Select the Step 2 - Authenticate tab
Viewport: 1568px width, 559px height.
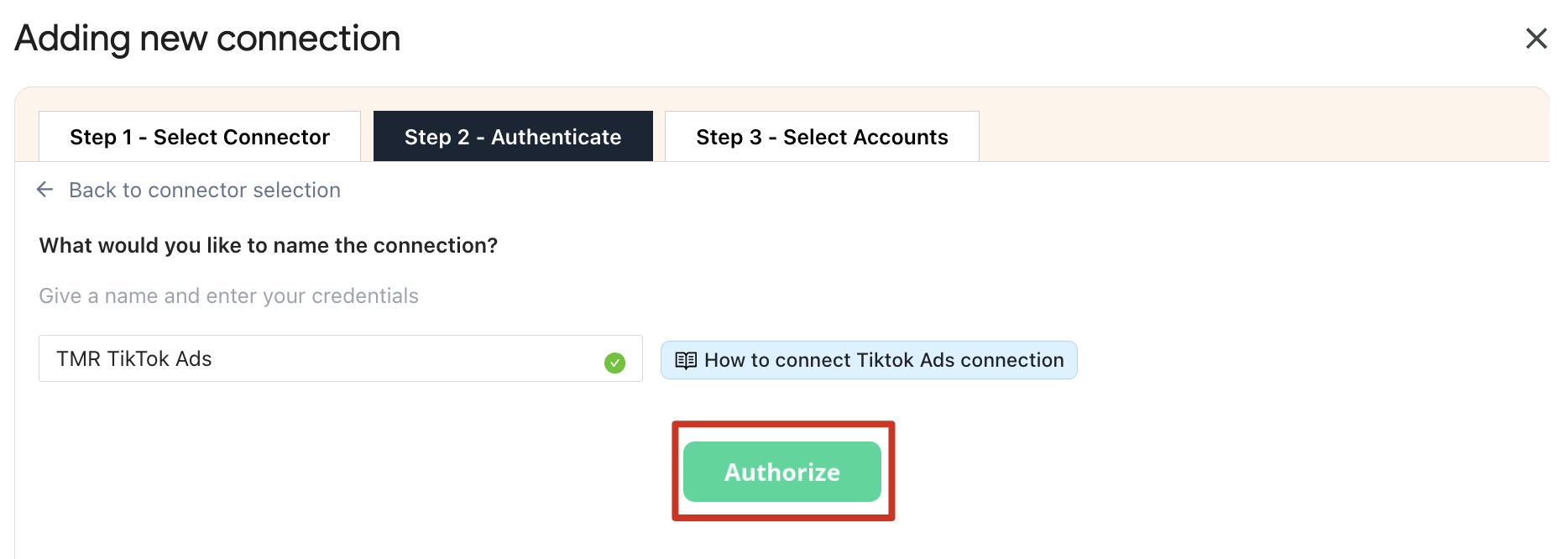tap(513, 137)
